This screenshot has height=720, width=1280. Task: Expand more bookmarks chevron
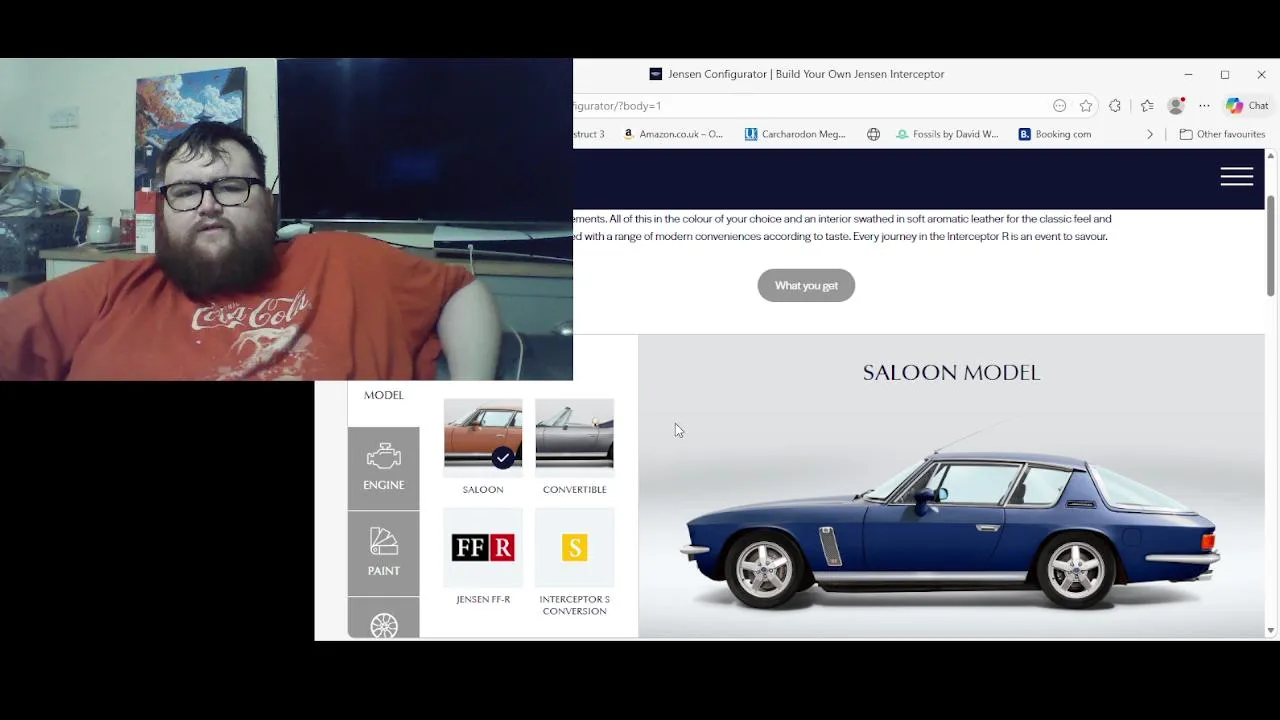[1149, 134]
